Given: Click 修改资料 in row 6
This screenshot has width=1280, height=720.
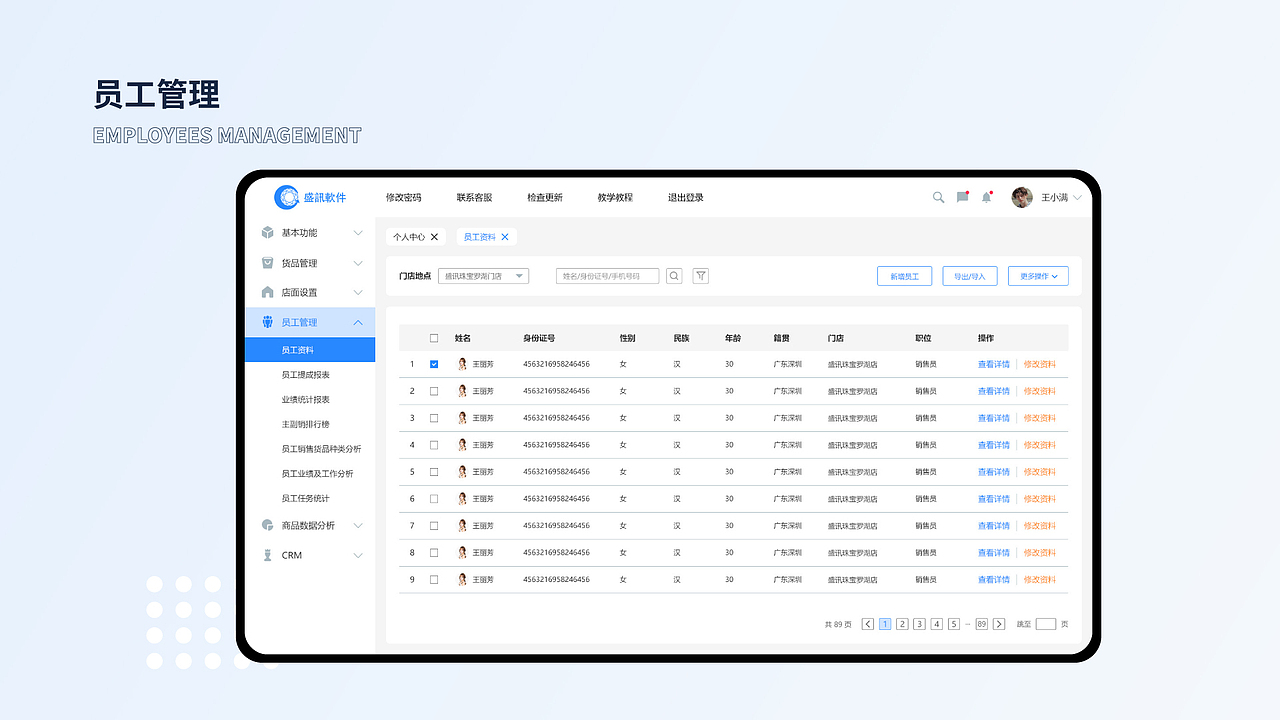Looking at the screenshot, I should (1040, 499).
